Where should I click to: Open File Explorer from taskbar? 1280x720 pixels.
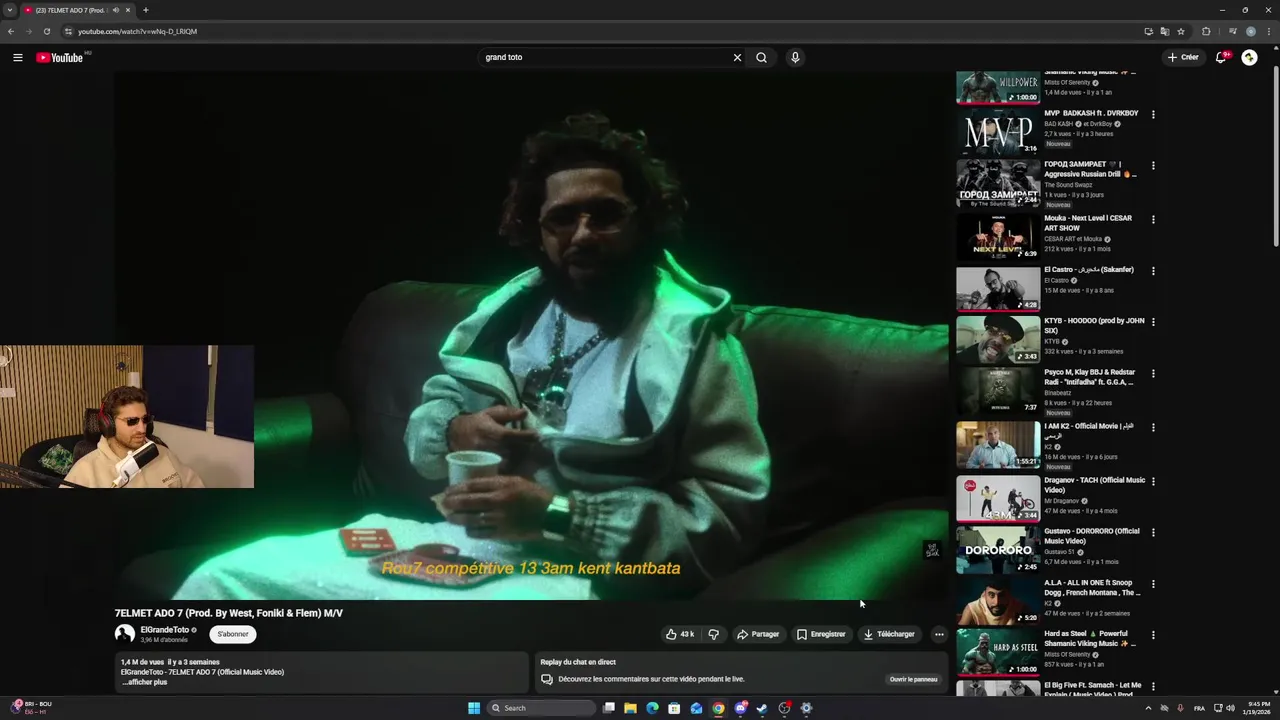(630, 708)
